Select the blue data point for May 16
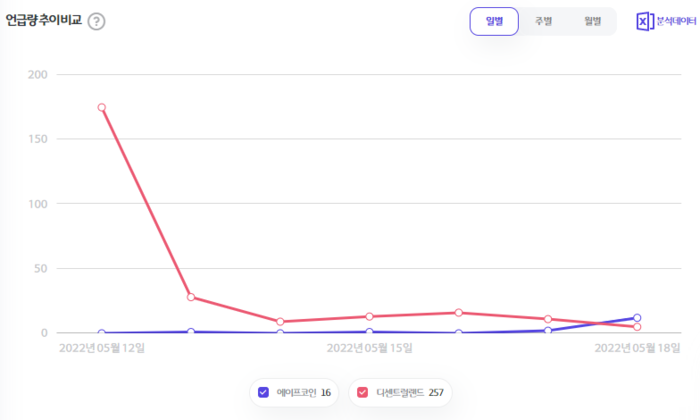The width and height of the screenshot is (700, 420). tap(458, 333)
